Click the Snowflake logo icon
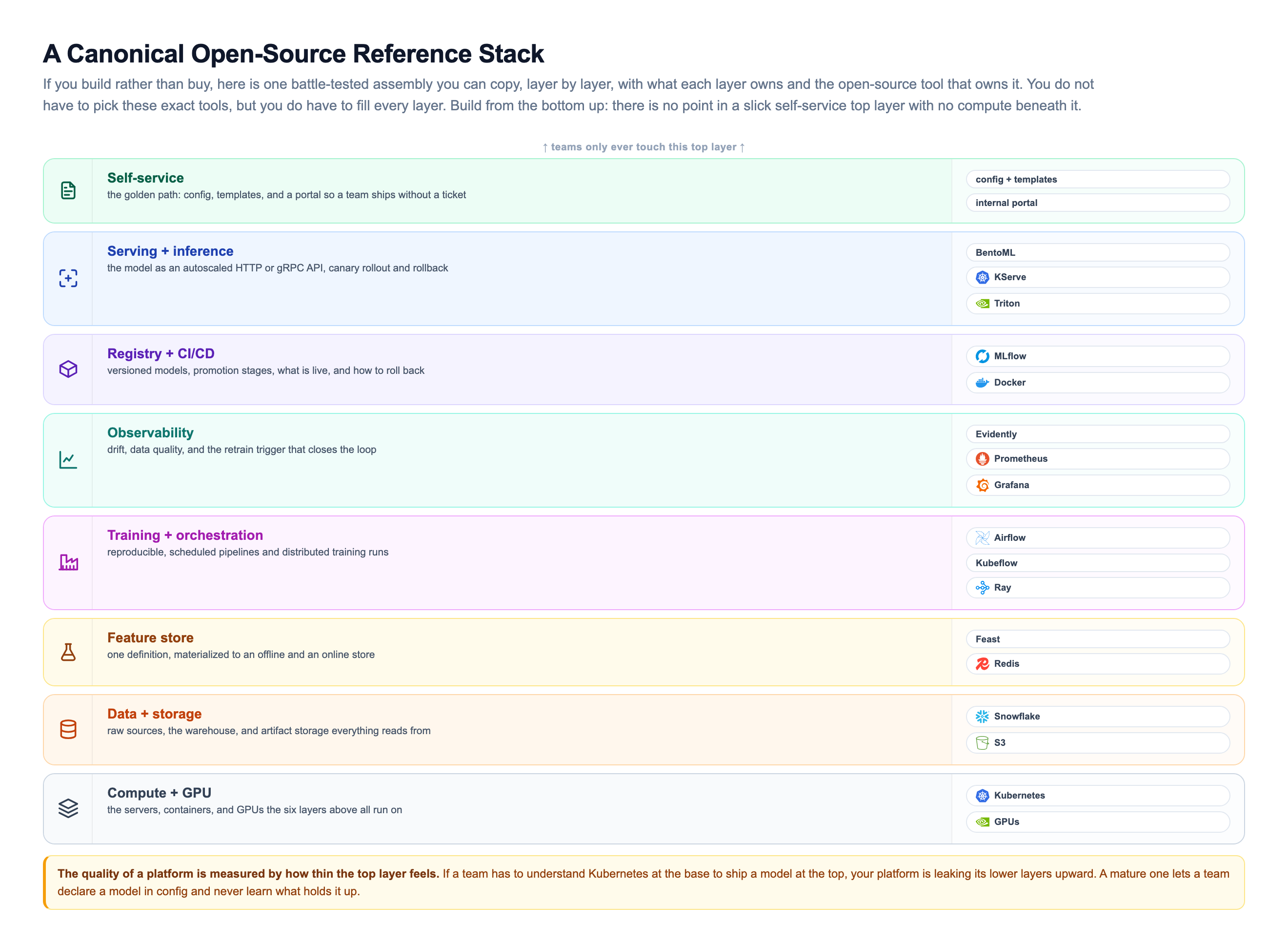The image size is (1288, 945). (982, 716)
